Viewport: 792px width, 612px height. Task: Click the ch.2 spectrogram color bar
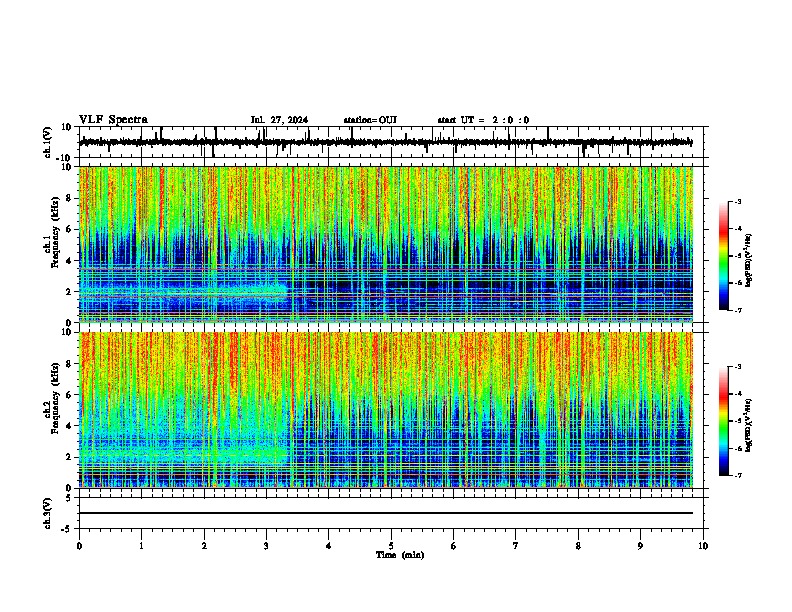(724, 421)
